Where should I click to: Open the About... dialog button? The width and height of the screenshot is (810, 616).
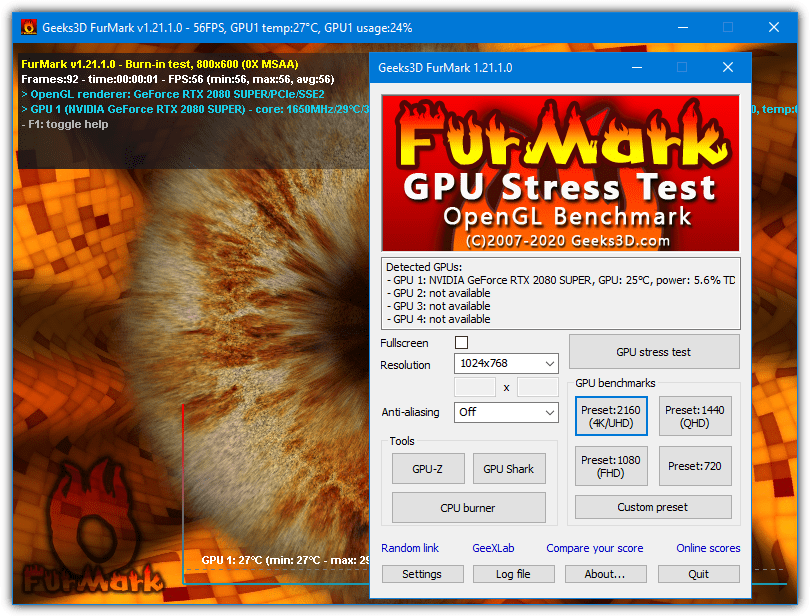tap(605, 574)
